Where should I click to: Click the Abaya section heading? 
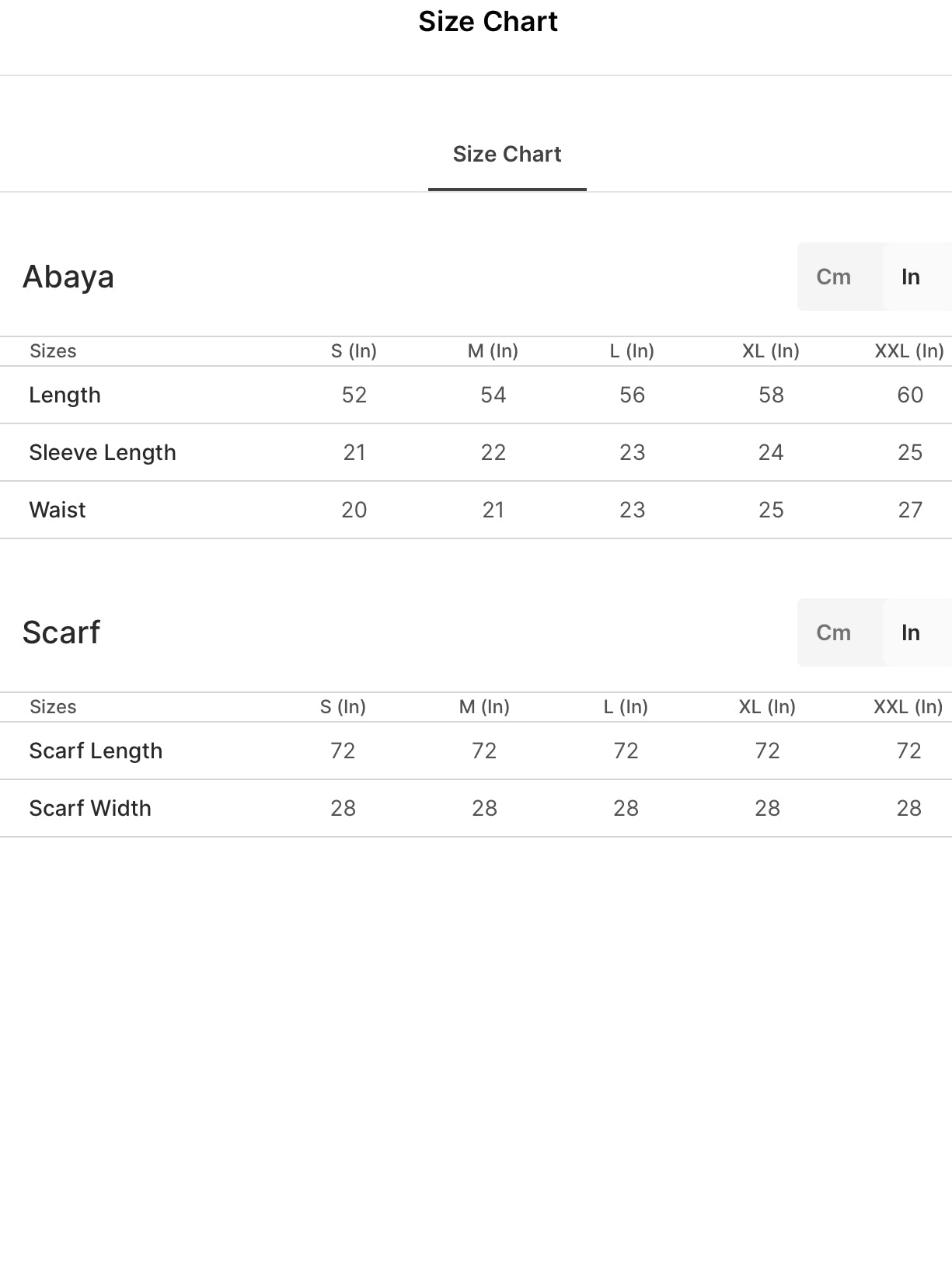[x=68, y=277]
